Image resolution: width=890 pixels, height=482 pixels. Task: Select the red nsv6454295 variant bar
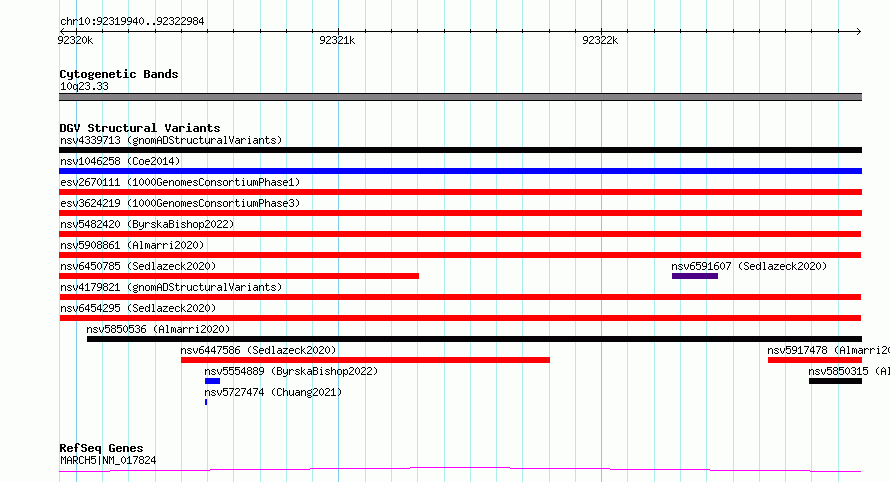coord(460,318)
